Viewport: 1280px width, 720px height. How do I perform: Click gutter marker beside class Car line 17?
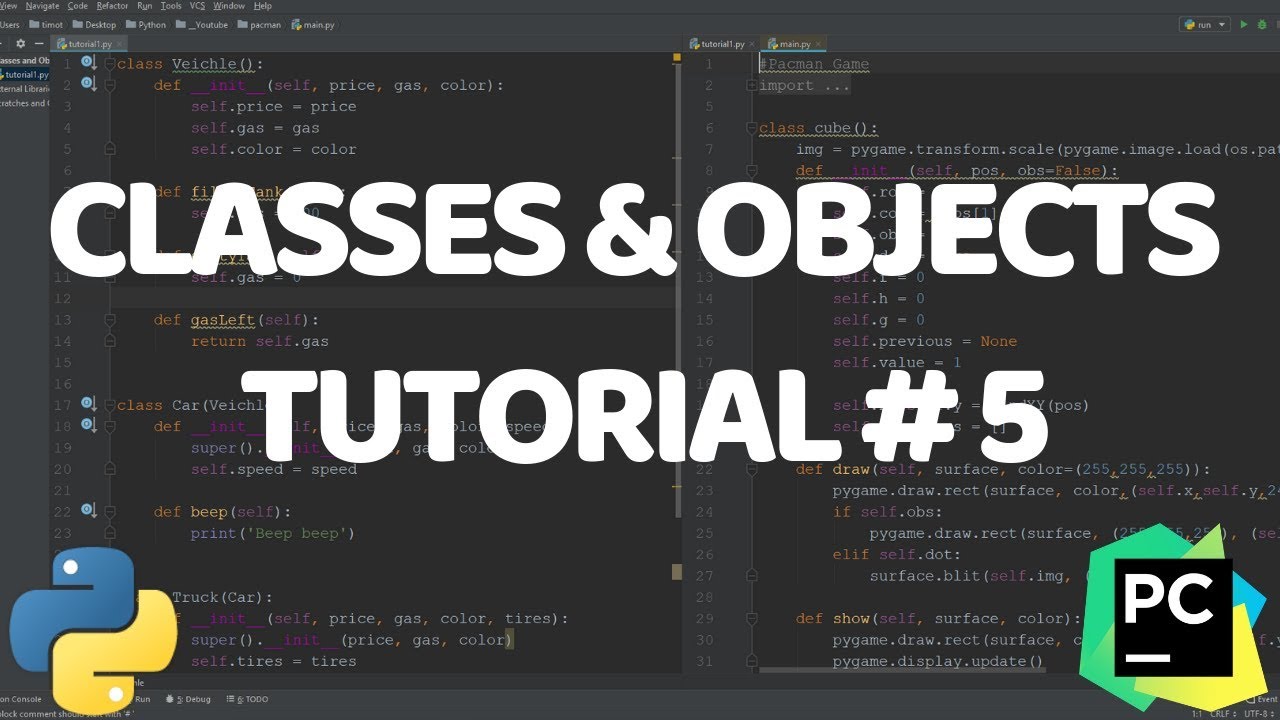tap(88, 405)
